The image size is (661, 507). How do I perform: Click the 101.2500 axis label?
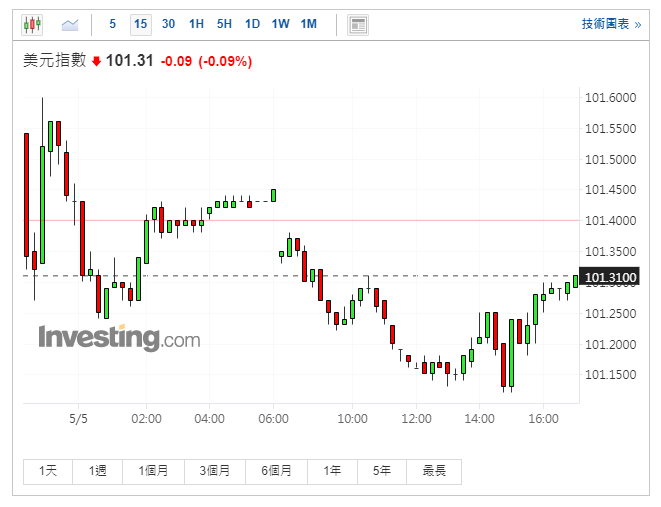pos(610,314)
